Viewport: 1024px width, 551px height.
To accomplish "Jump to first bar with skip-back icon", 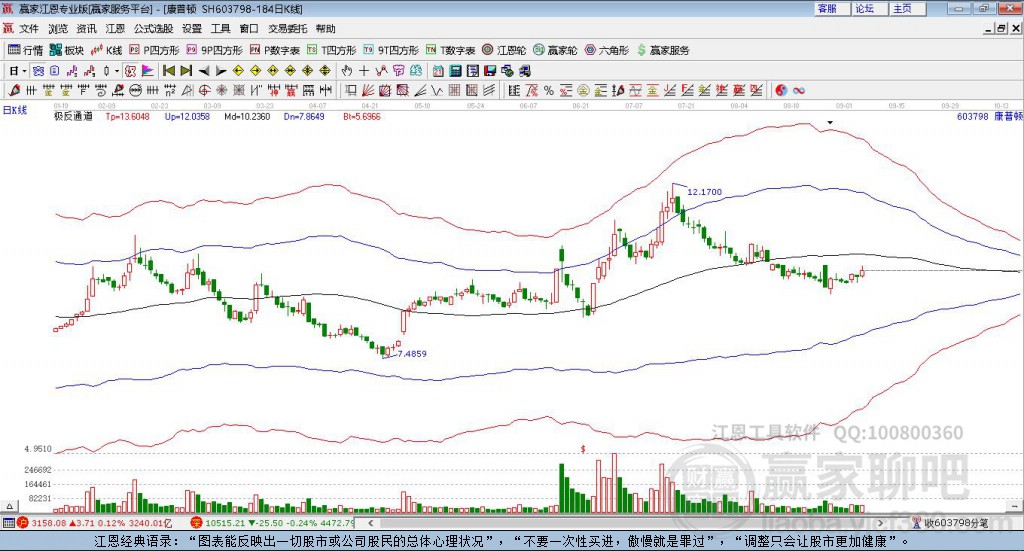I will 168,71.
